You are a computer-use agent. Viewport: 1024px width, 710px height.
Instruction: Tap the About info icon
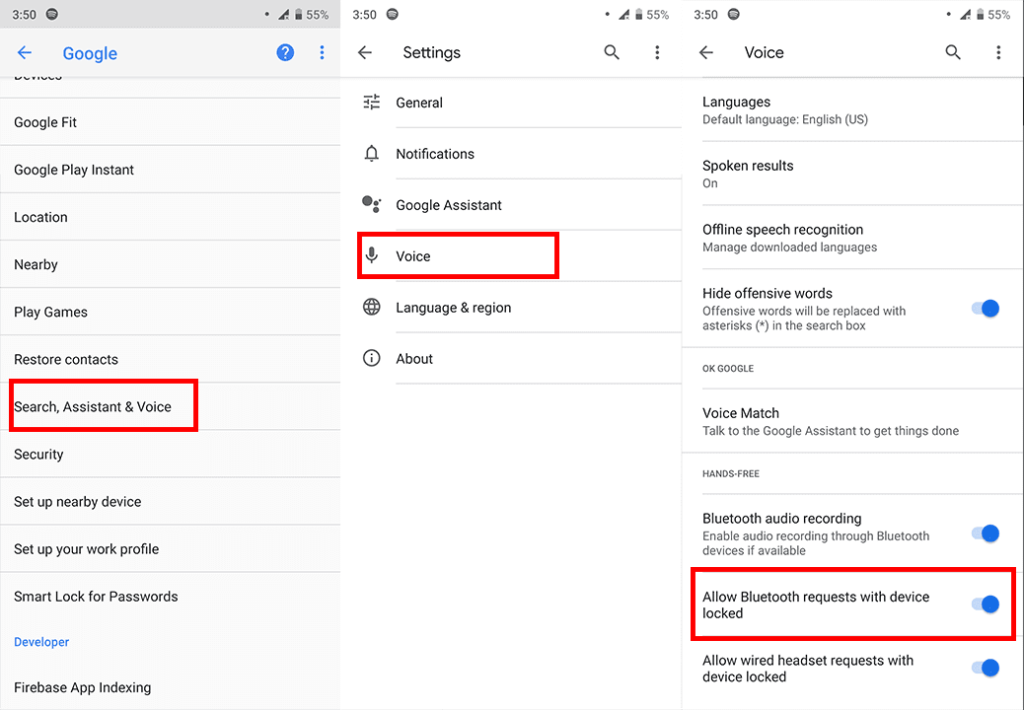372,358
